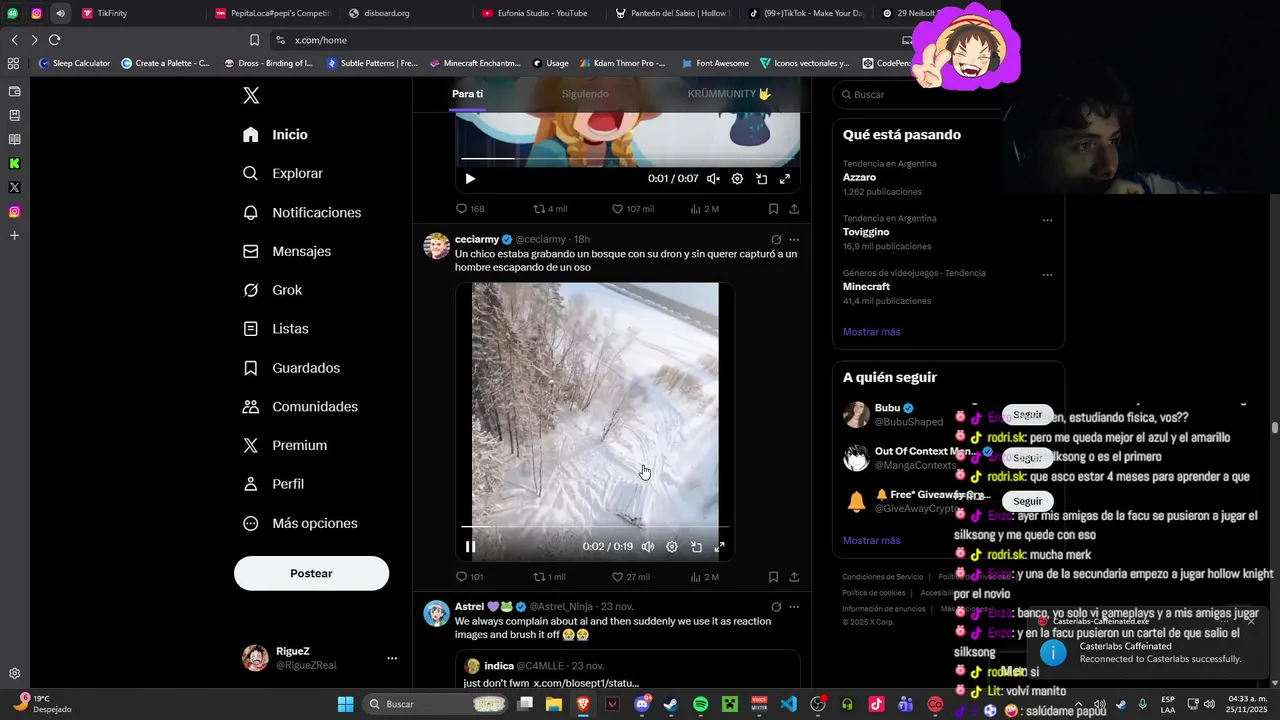
Task: Open Spotify from the taskbar
Action: click(x=700, y=704)
